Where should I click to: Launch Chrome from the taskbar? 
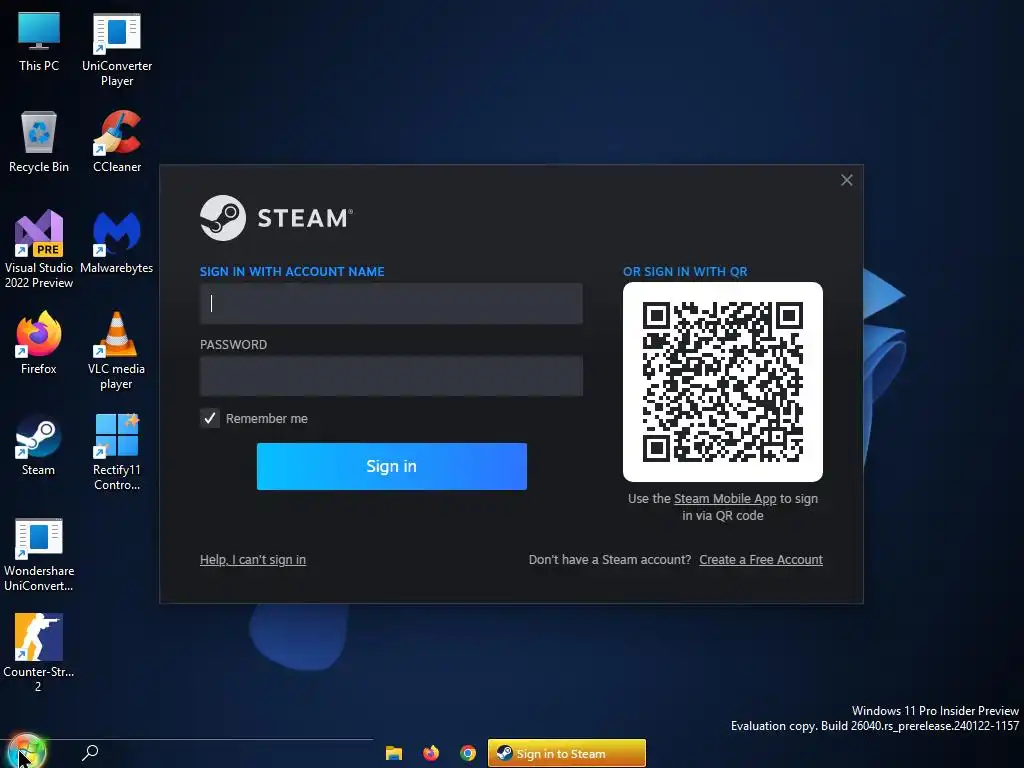click(x=468, y=753)
